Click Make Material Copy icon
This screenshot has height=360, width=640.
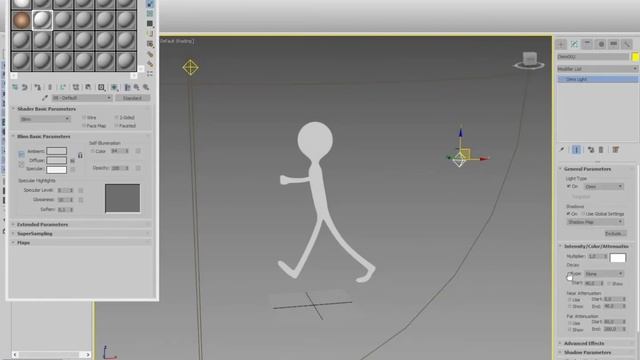[x=62, y=87]
